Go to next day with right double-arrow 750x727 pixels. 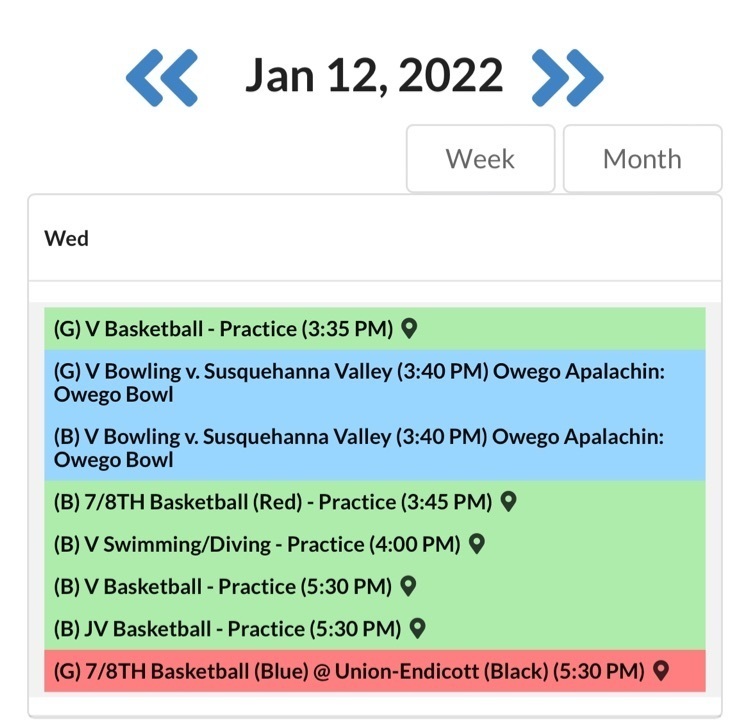point(567,77)
